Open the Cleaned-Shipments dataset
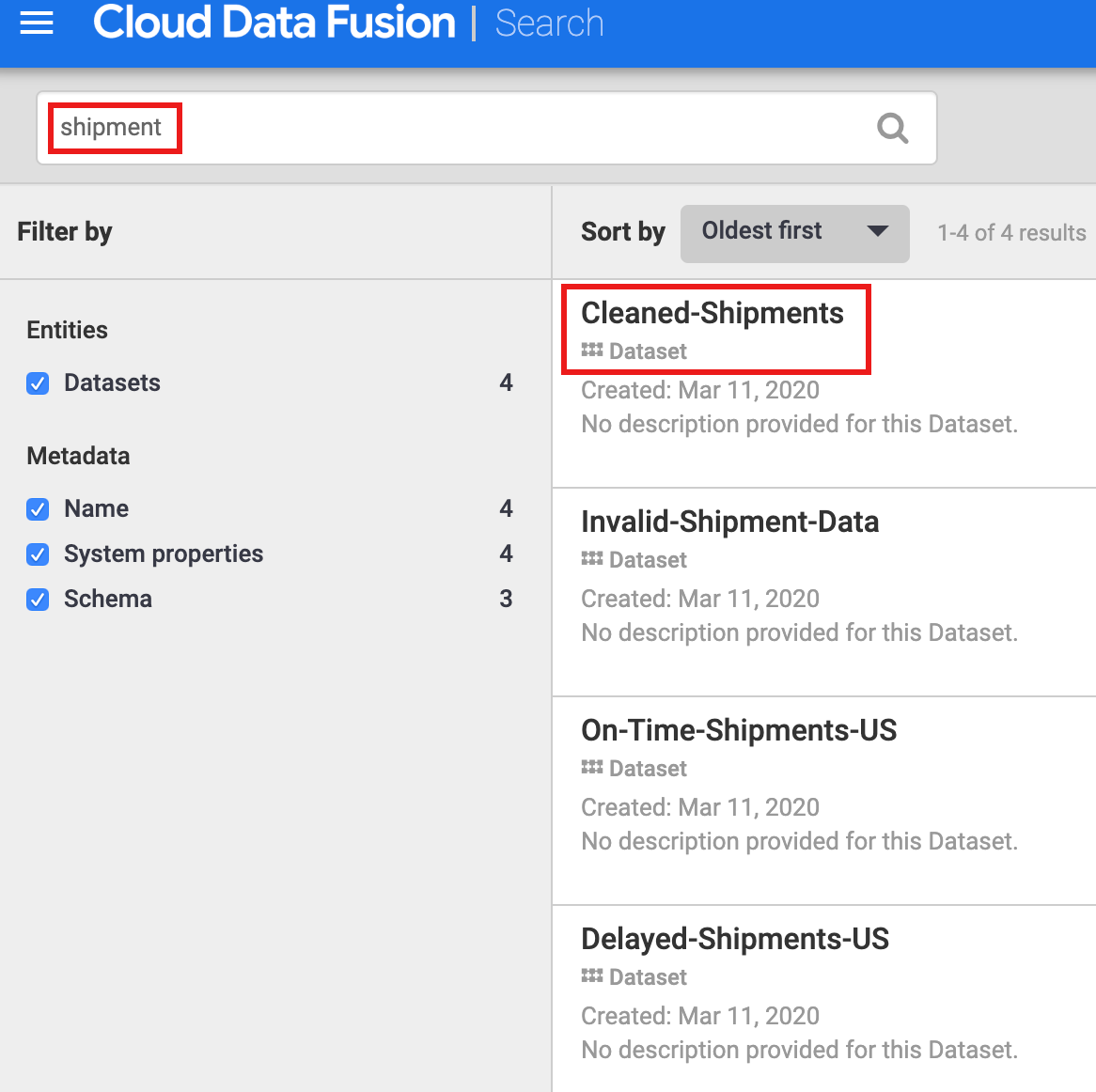 pos(712,313)
